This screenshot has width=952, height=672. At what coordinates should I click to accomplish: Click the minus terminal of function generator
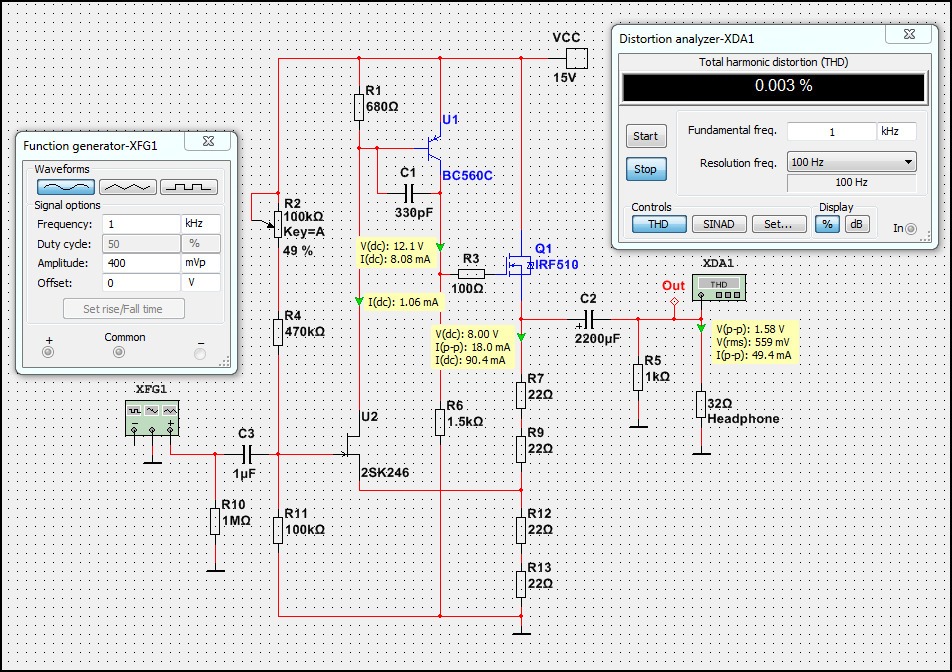(200, 353)
